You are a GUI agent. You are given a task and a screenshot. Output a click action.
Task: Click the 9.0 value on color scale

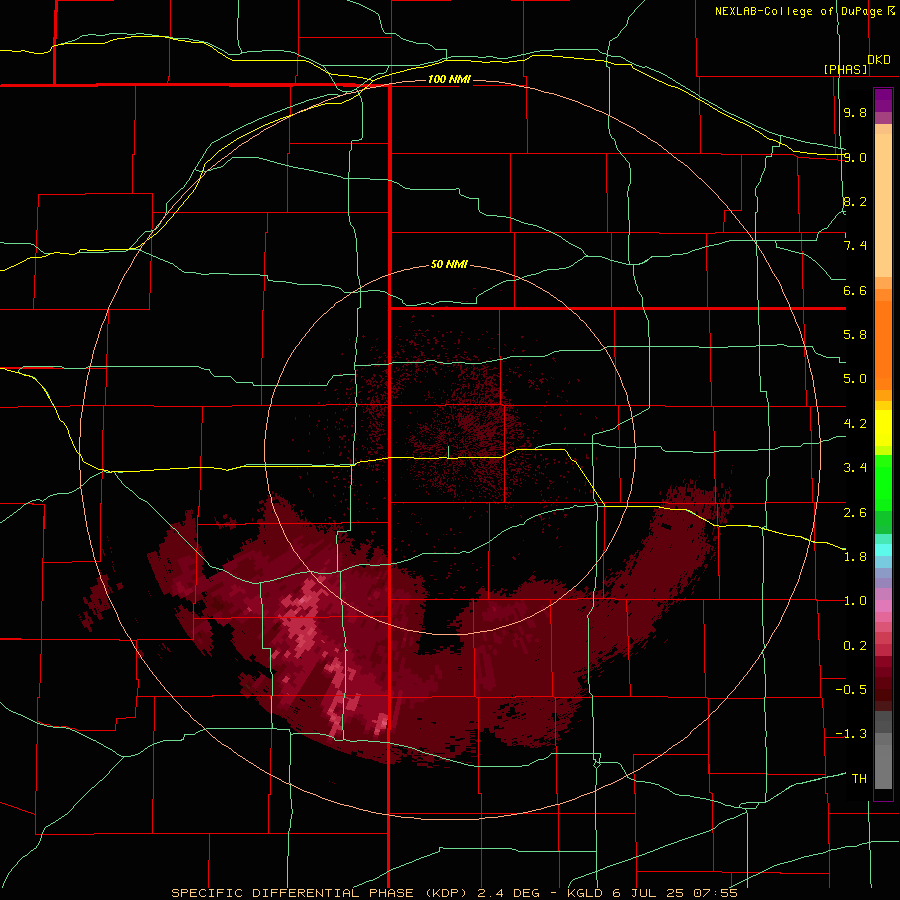[855, 157]
